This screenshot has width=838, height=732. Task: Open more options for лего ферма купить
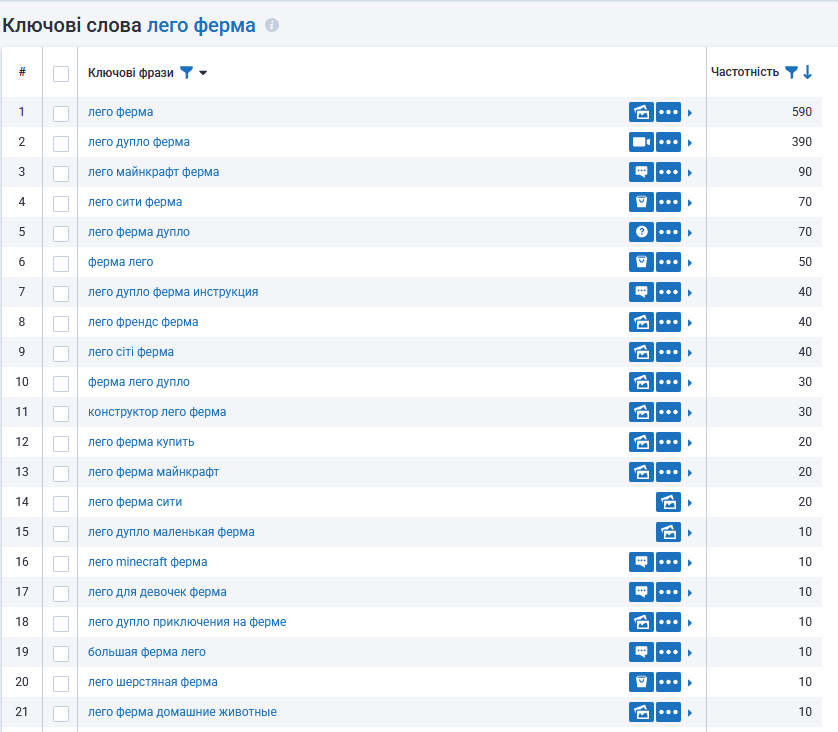click(x=669, y=442)
